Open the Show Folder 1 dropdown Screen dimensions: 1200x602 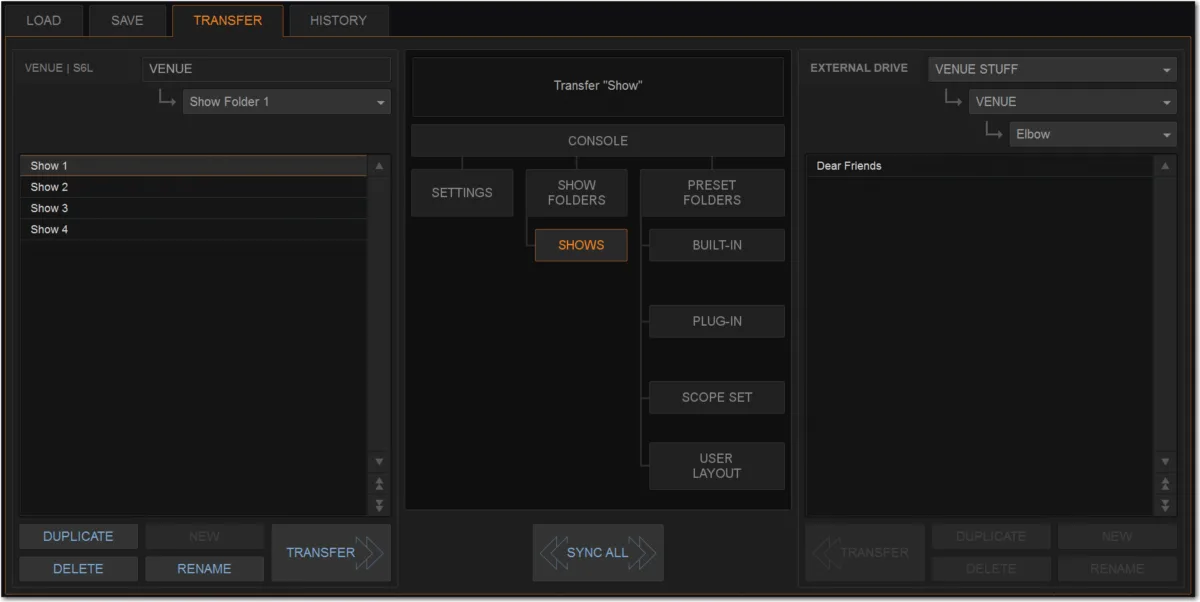click(x=286, y=102)
